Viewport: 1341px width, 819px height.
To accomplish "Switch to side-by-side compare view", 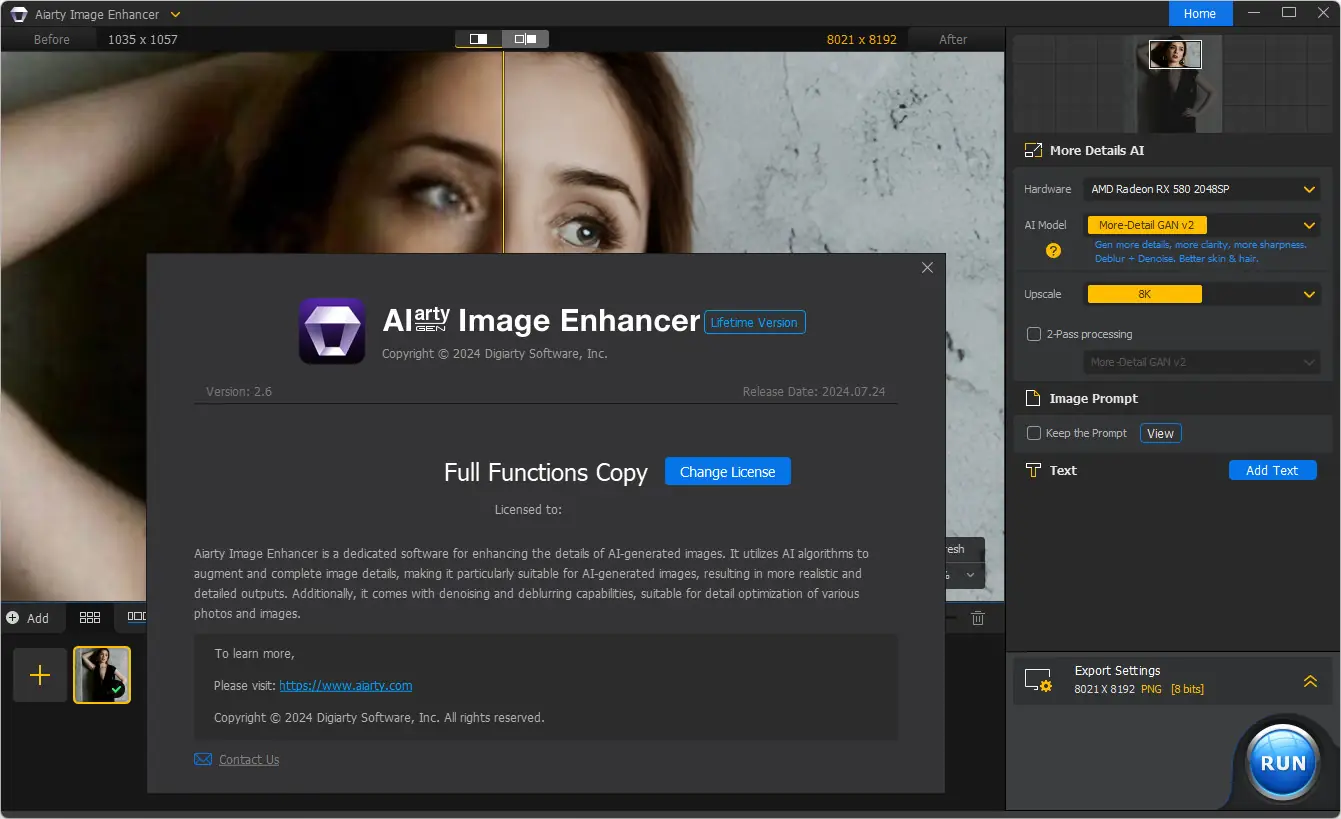I will click(x=525, y=39).
